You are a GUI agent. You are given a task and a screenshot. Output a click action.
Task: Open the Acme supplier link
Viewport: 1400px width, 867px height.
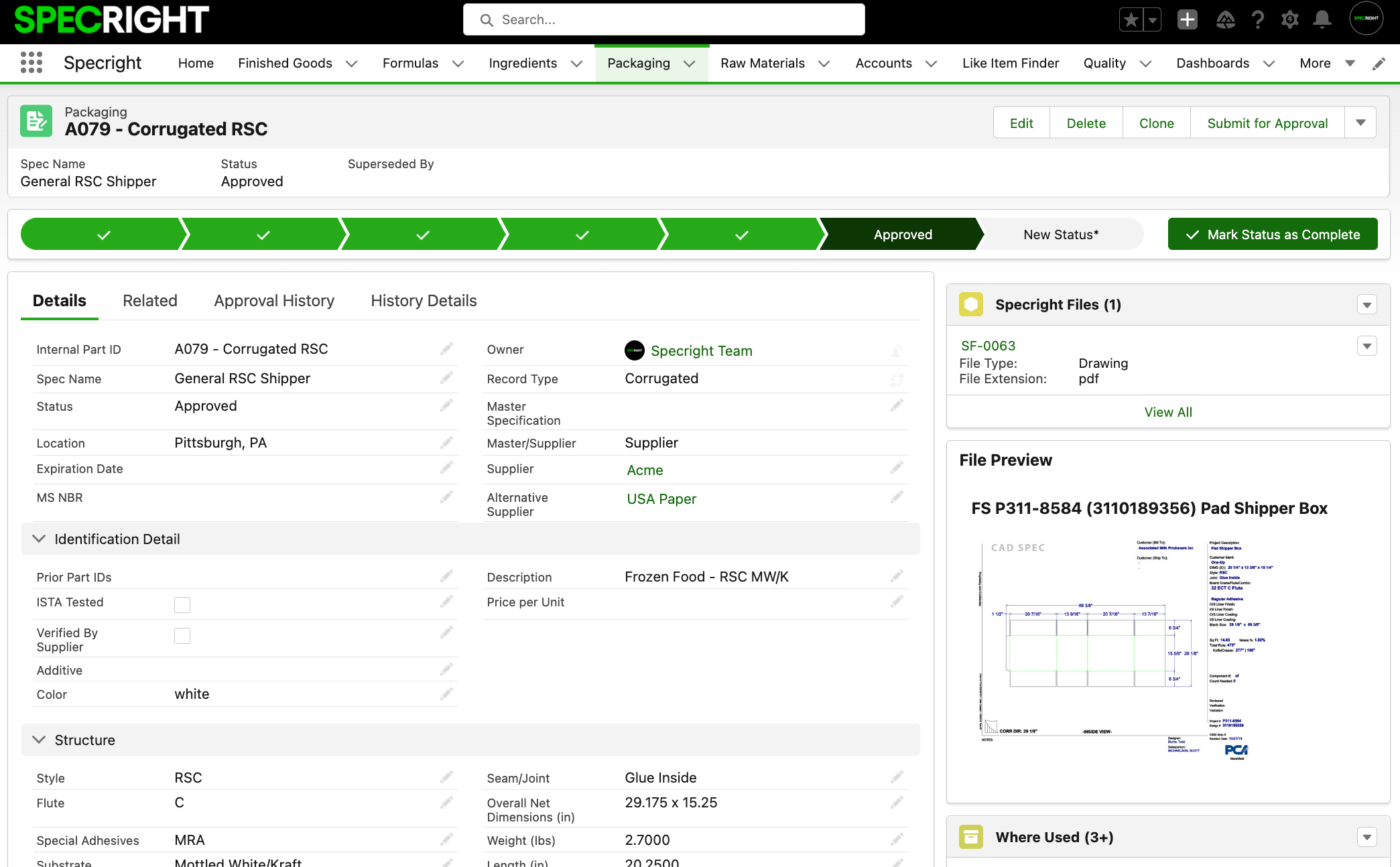pyautogui.click(x=645, y=470)
